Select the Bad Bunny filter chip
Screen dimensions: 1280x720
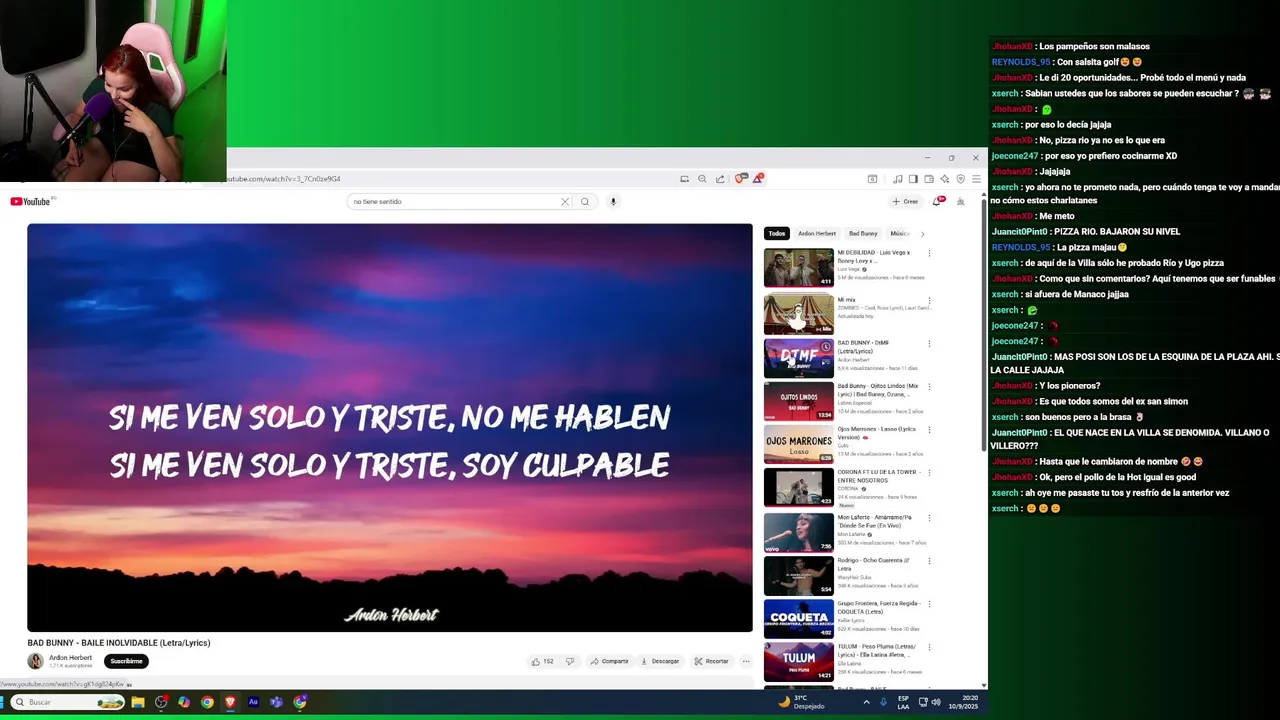point(863,233)
